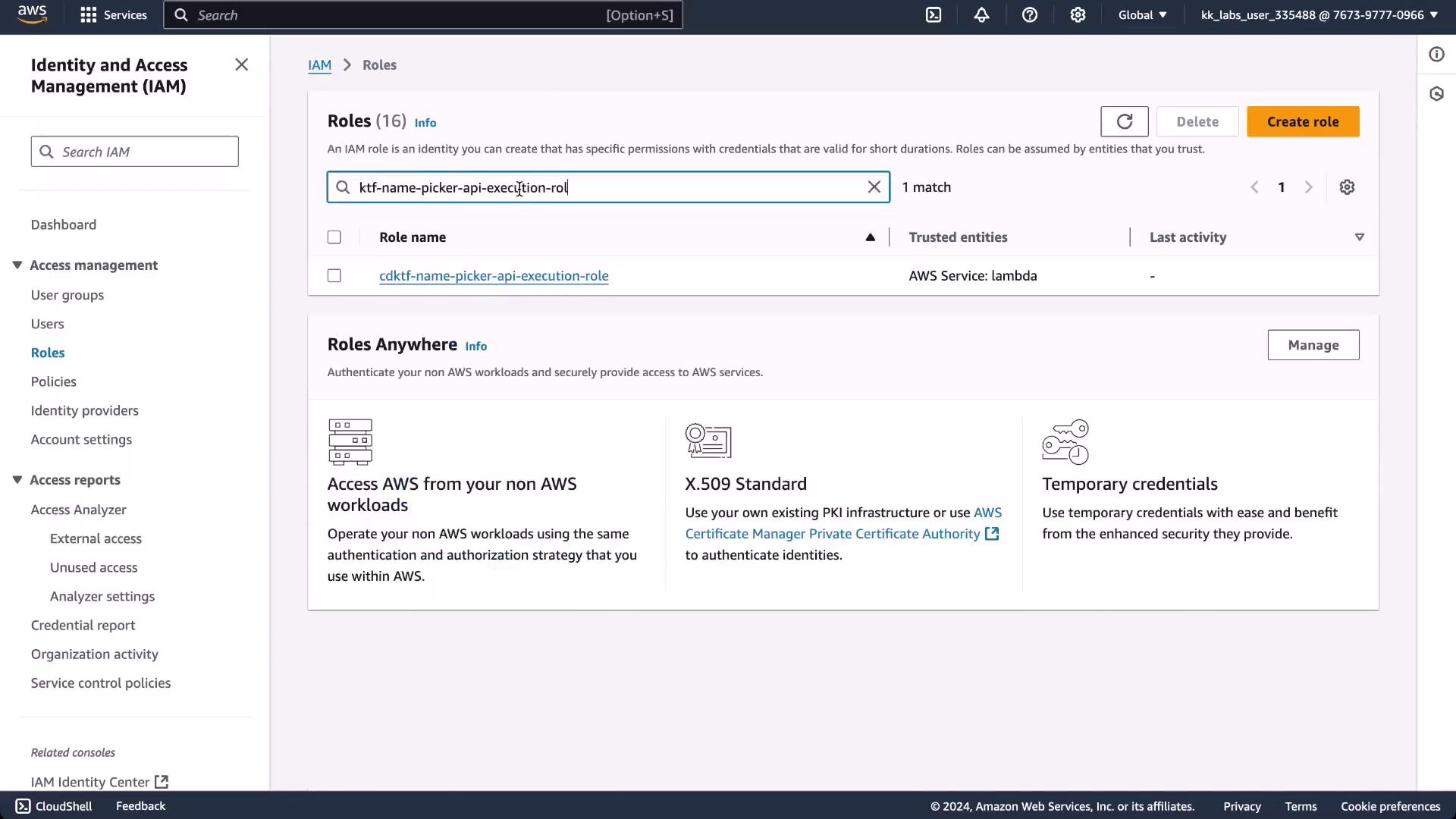Screen dimensions: 1456x819
Task: Click page number 1 in pagination
Action: coord(1282,187)
